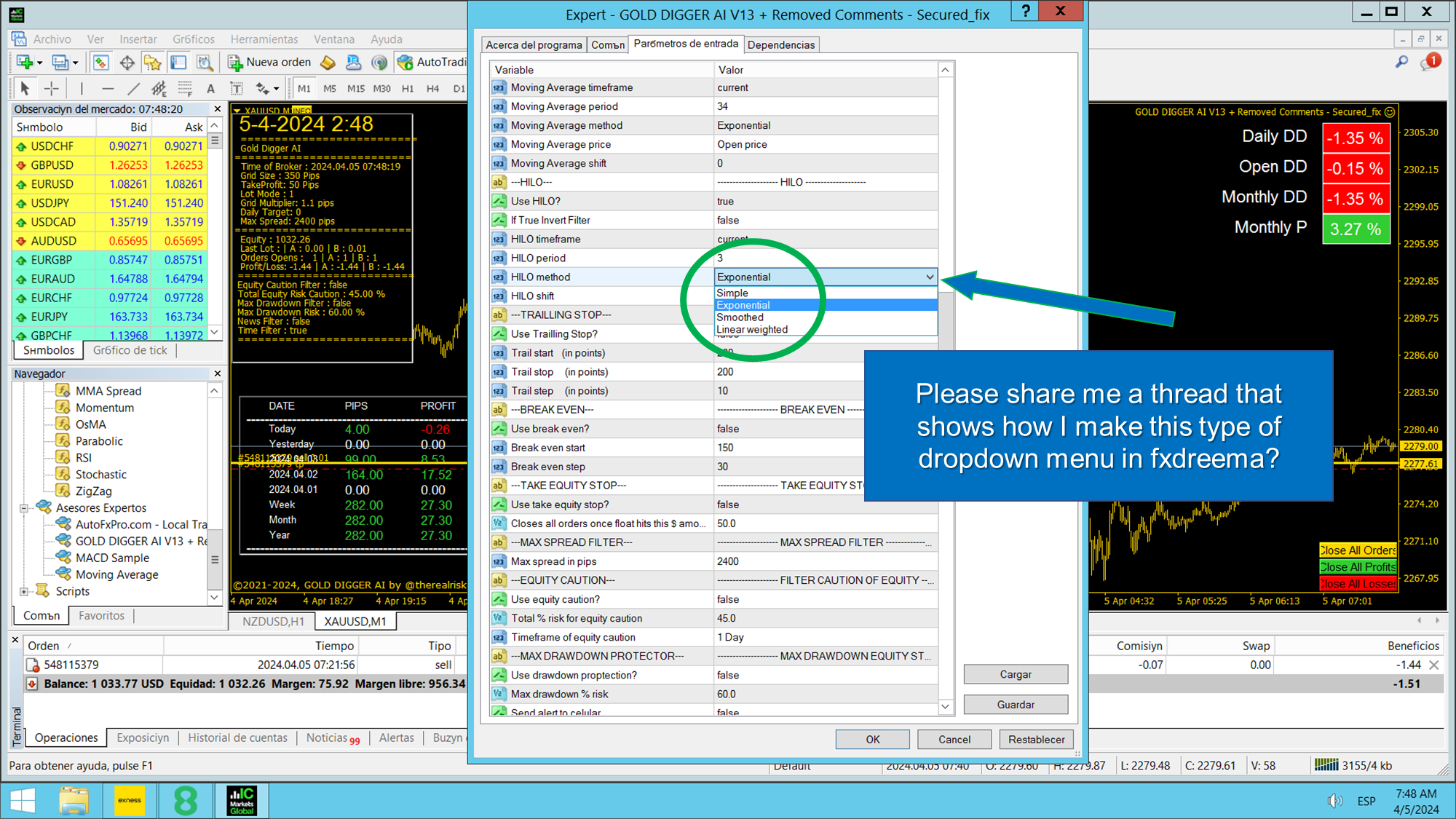The height and width of the screenshot is (819, 1456).
Task: Select the H4 timeframe button
Action: coord(432,89)
